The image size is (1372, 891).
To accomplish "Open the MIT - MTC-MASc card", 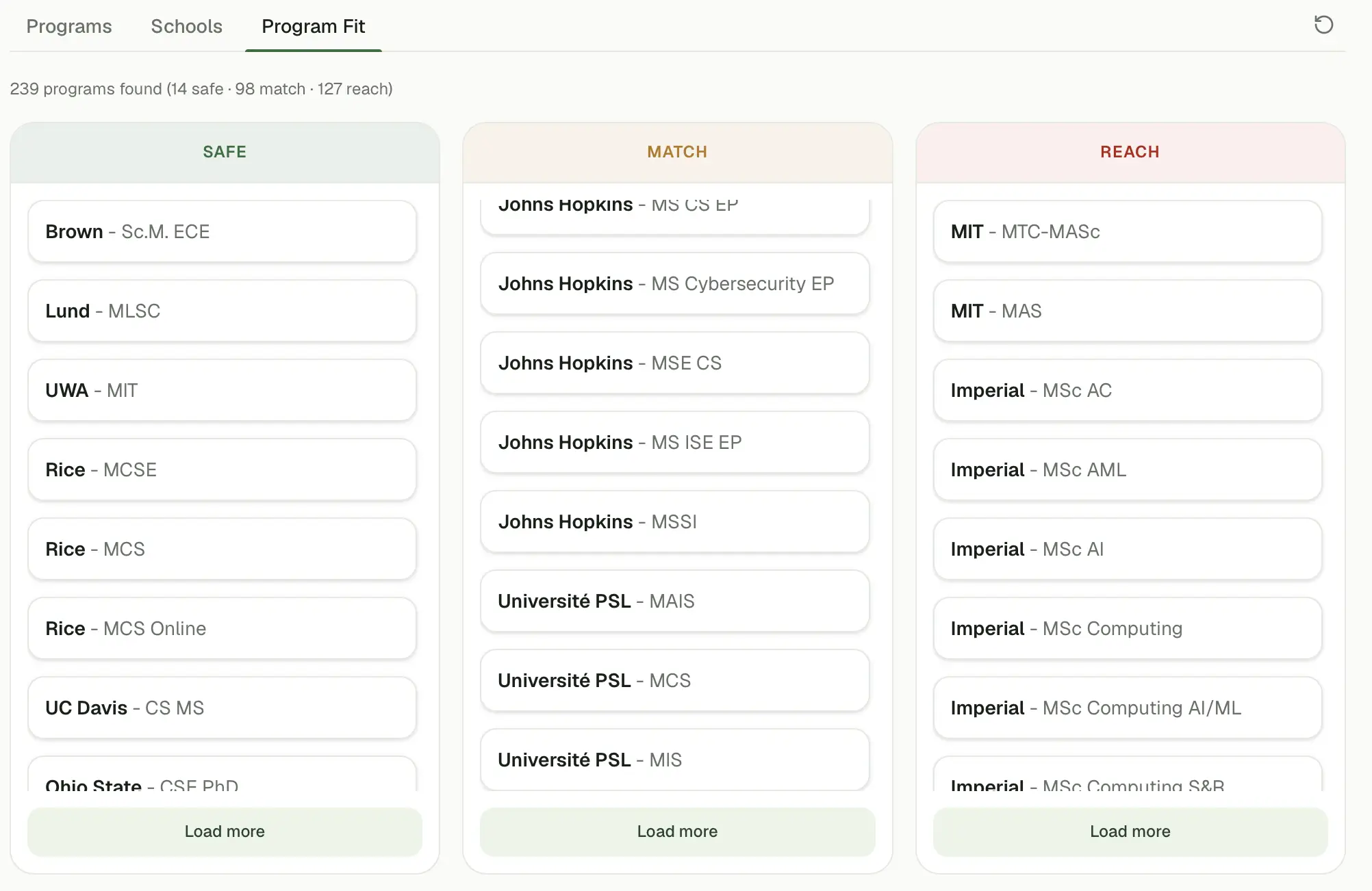I will [x=1128, y=231].
